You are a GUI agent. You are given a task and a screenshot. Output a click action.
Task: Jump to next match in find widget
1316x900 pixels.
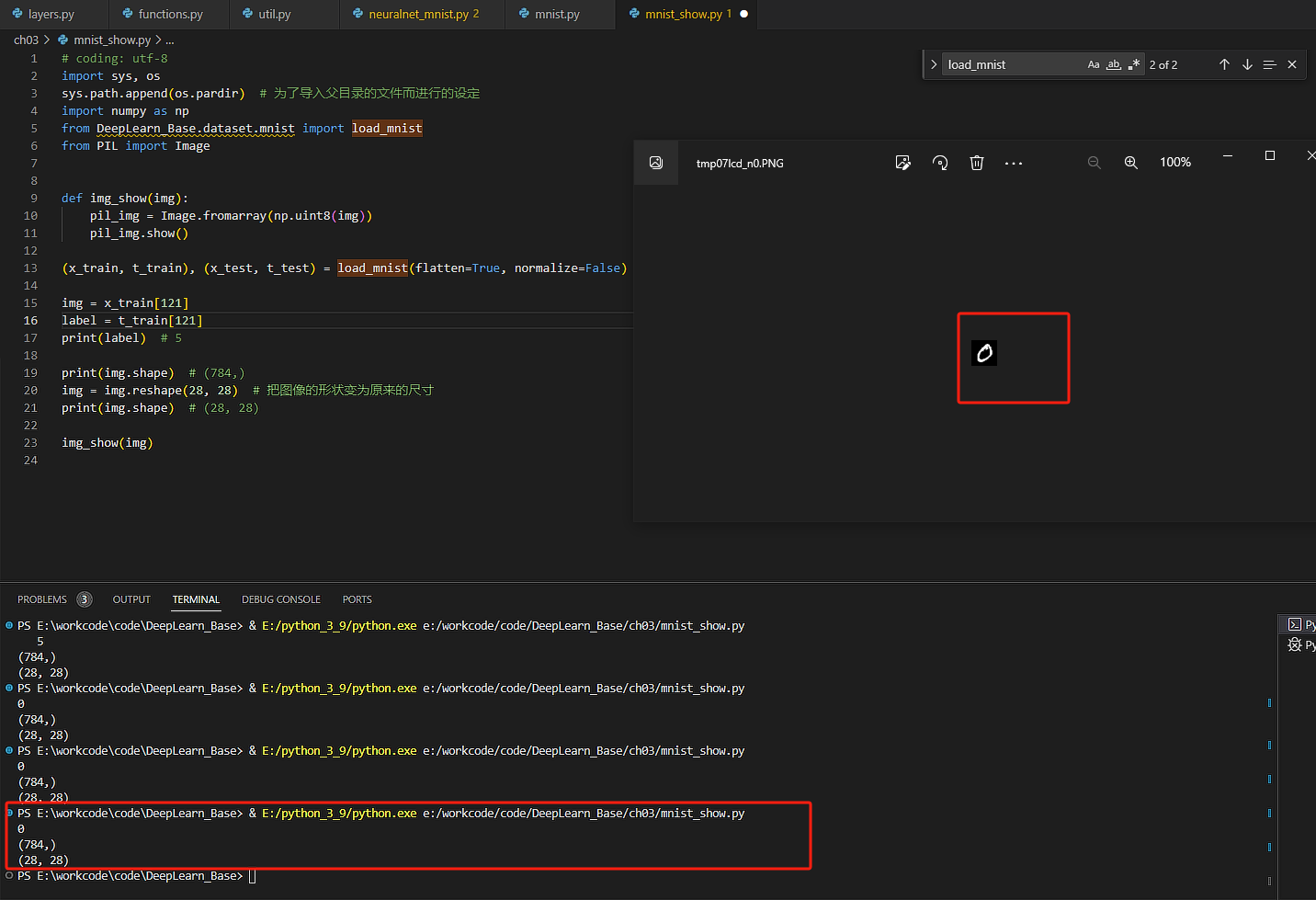(1247, 64)
